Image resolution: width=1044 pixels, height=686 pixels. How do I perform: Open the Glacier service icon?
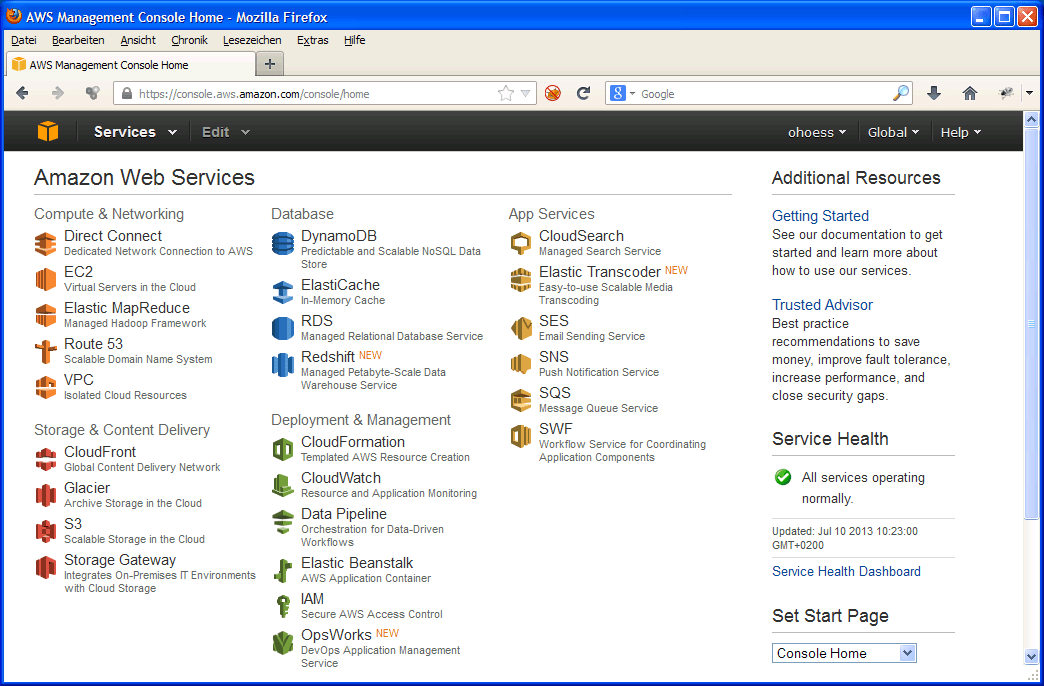pos(45,496)
